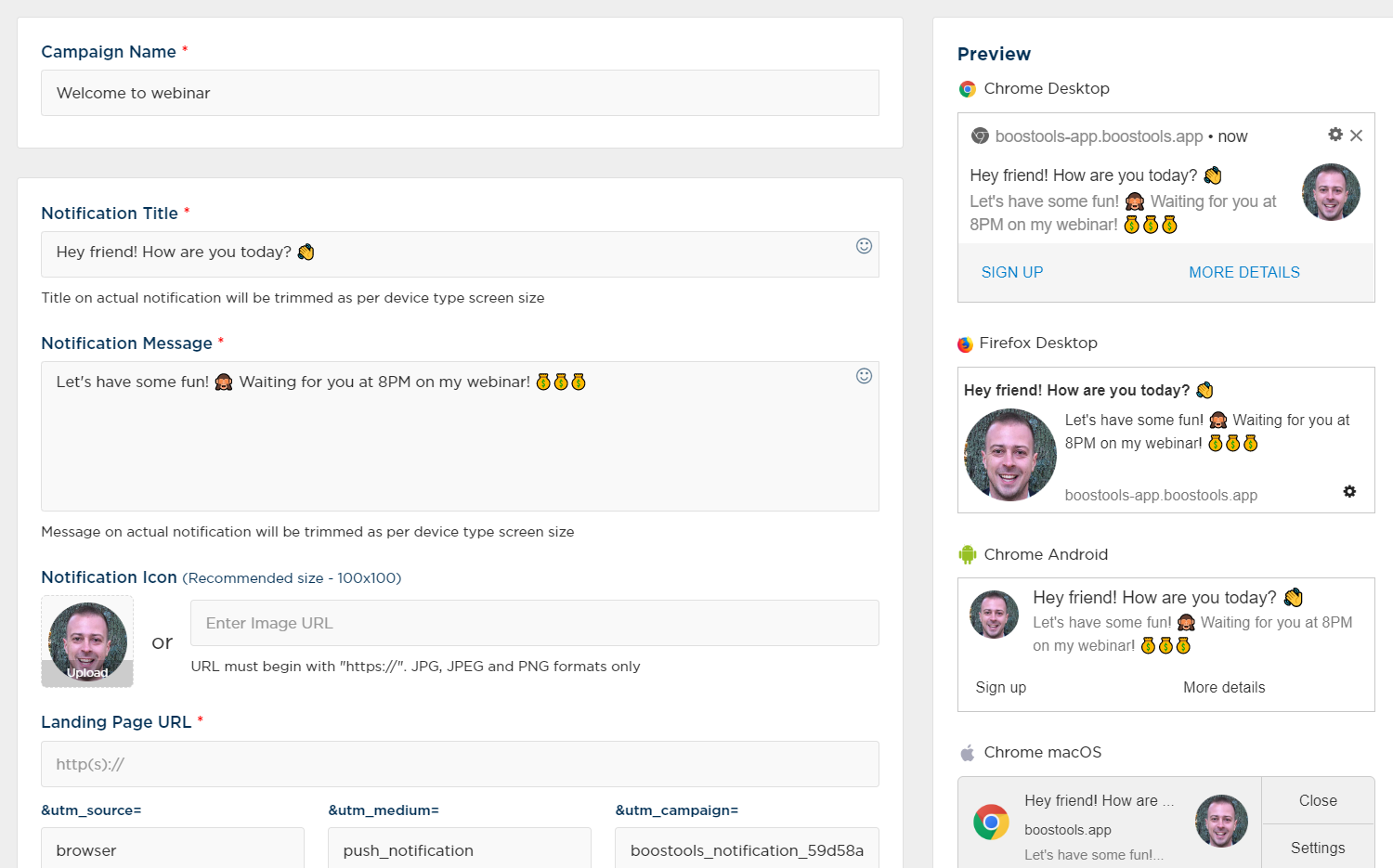Click the Chrome logo inside the macOS notification
This screenshot has height=868, width=1393.
coord(991,822)
